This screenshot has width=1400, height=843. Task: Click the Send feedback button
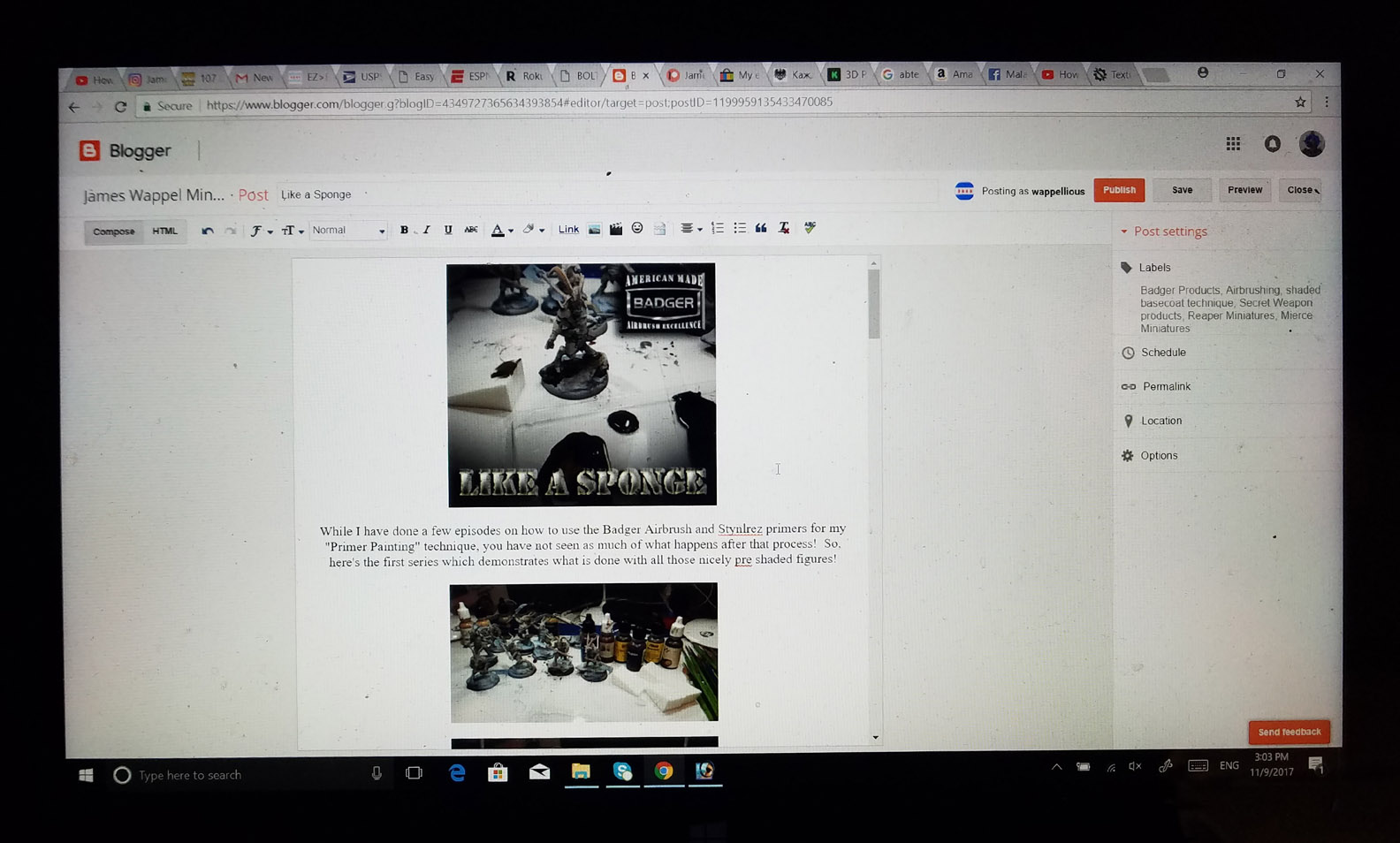[x=1290, y=732]
